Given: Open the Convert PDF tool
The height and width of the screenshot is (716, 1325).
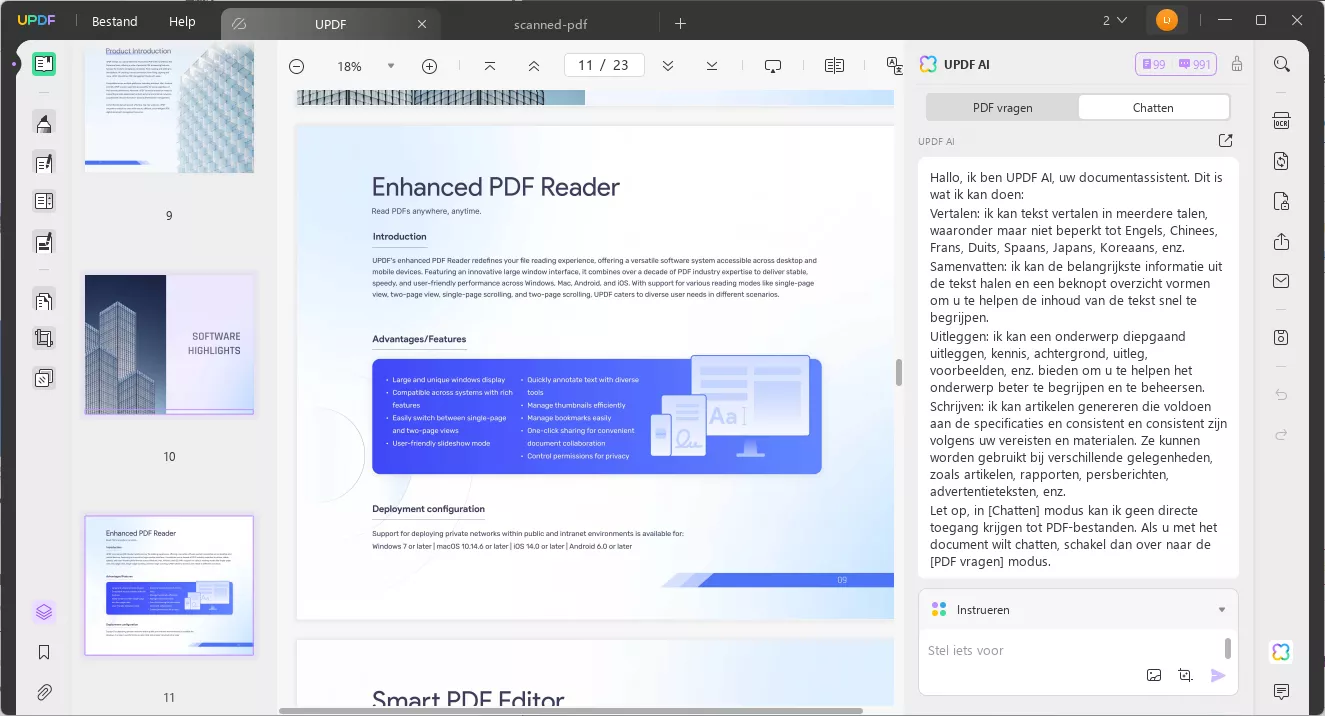Looking at the screenshot, I should (1282, 161).
